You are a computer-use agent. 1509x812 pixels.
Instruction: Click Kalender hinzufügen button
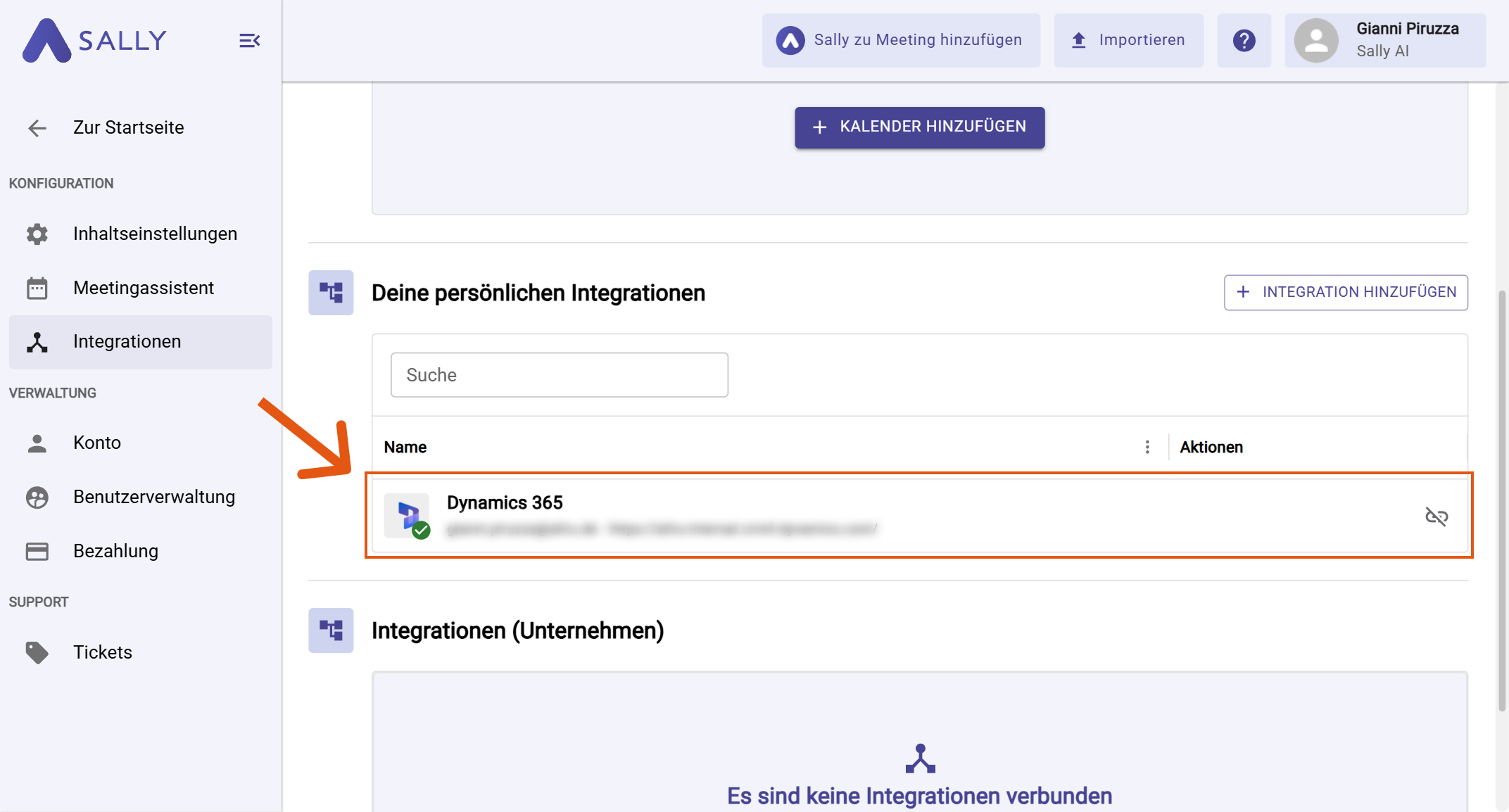point(919,127)
